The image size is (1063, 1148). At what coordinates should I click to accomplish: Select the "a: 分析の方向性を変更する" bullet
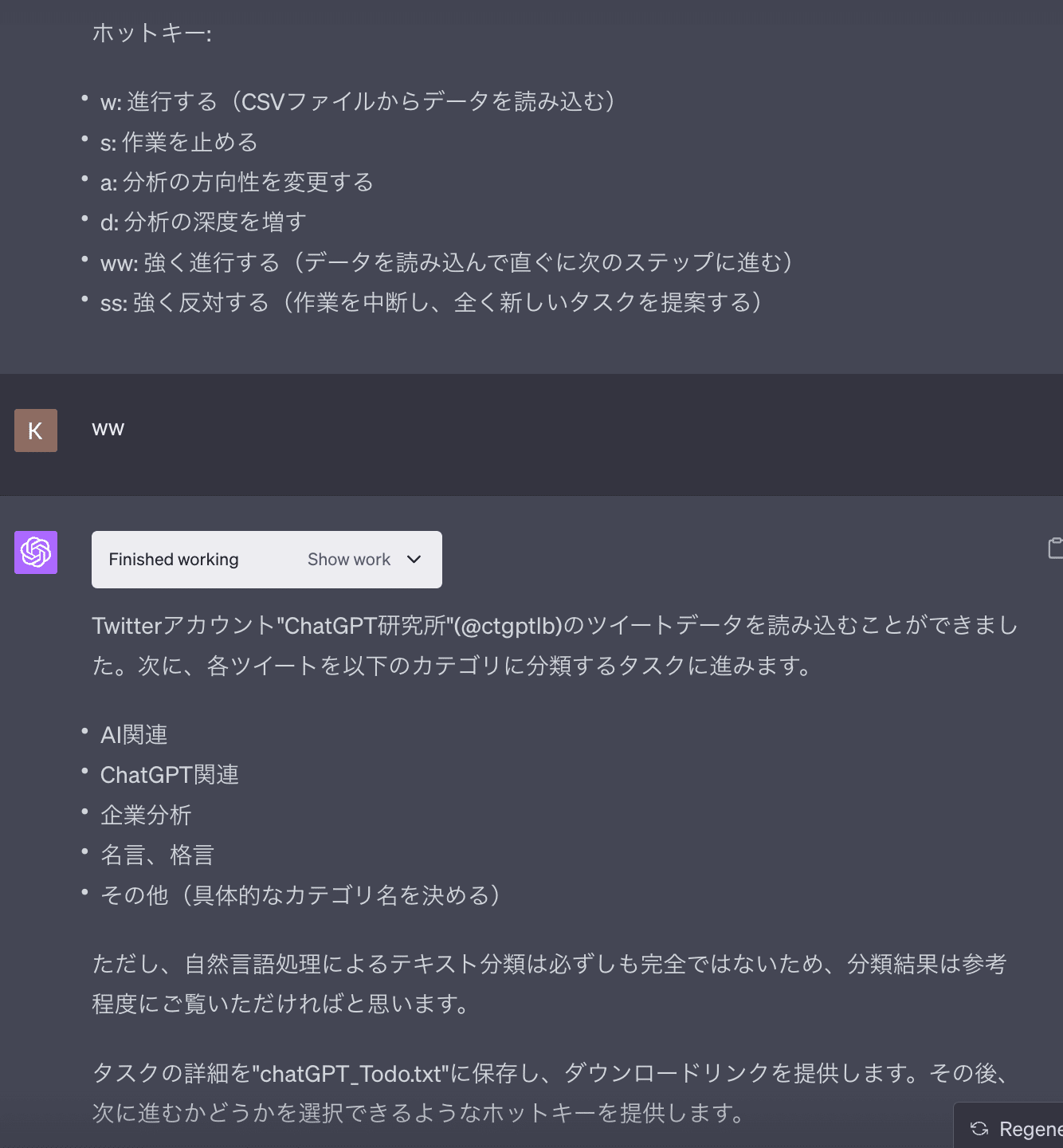[x=237, y=183]
